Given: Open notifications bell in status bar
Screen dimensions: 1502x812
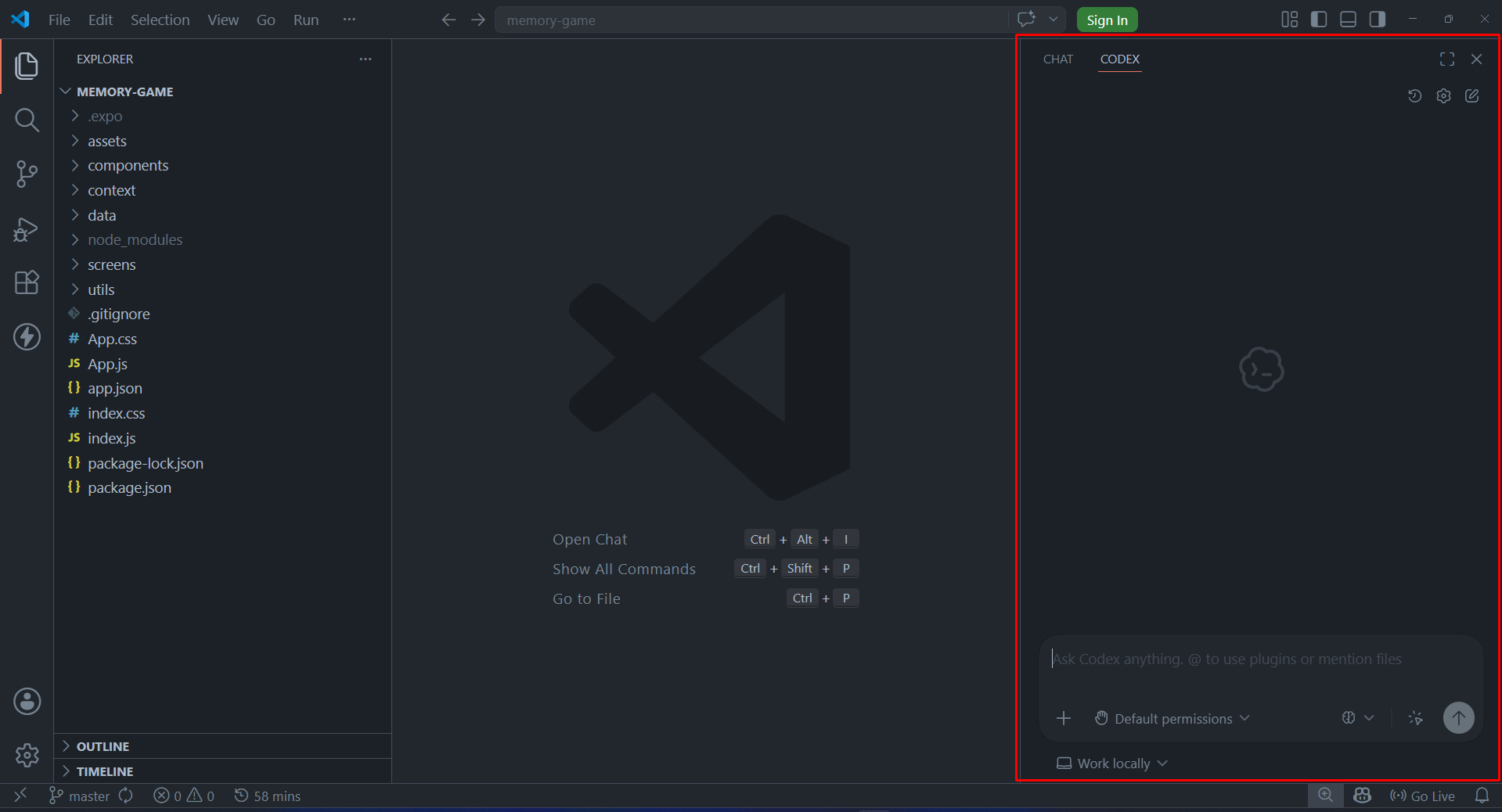Looking at the screenshot, I should pyautogui.click(x=1482, y=796).
